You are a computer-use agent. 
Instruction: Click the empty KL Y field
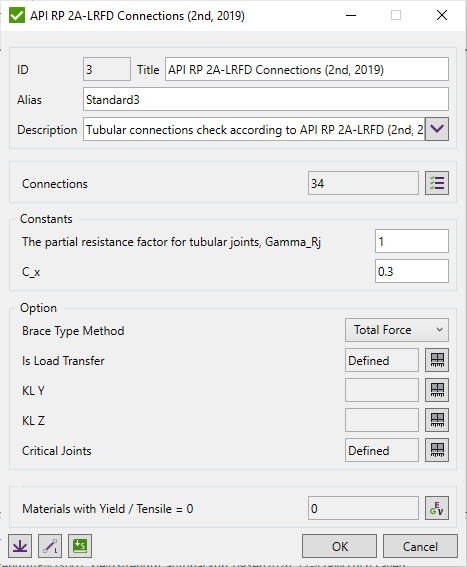[382, 390]
